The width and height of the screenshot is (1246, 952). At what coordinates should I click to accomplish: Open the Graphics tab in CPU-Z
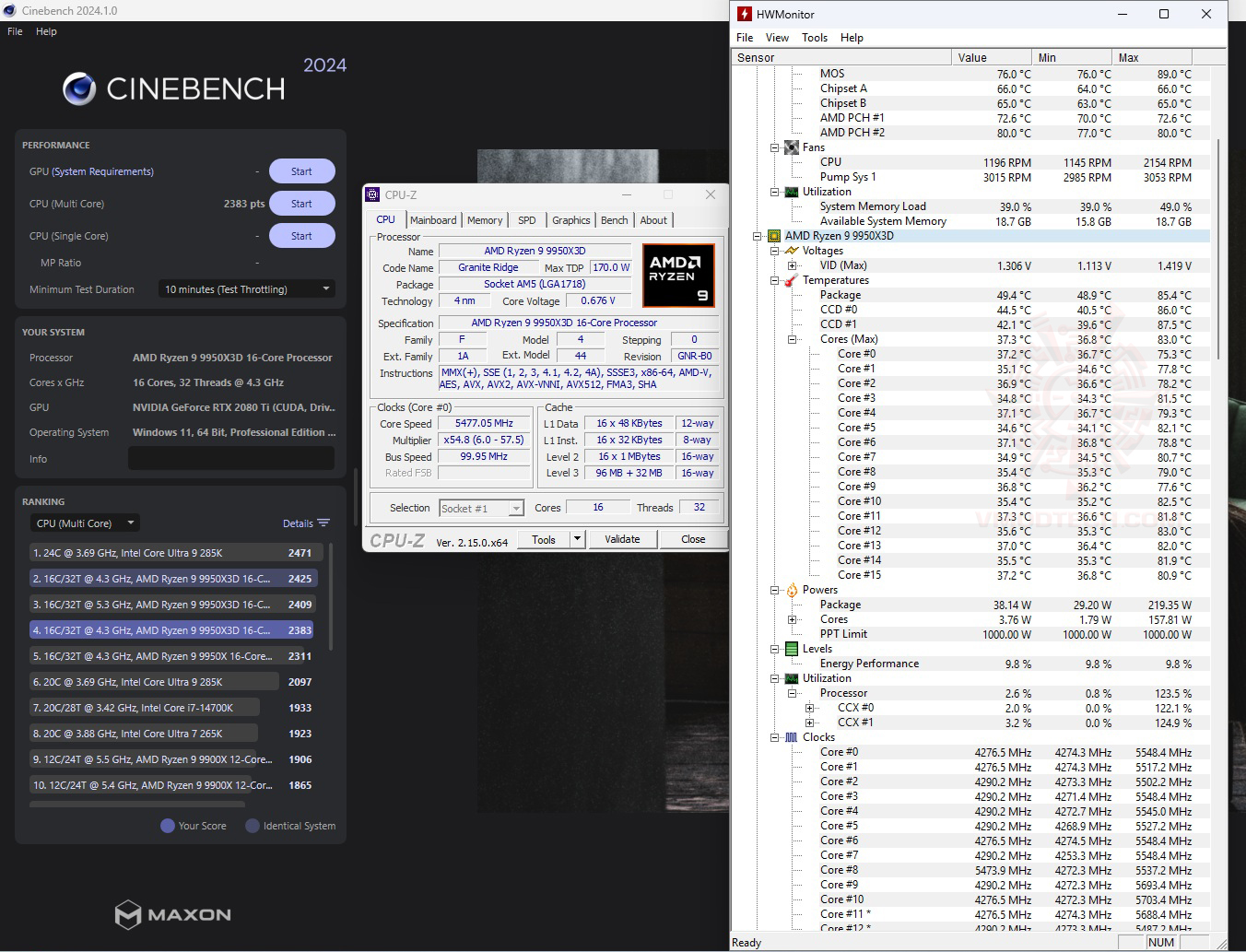[x=571, y=220]
